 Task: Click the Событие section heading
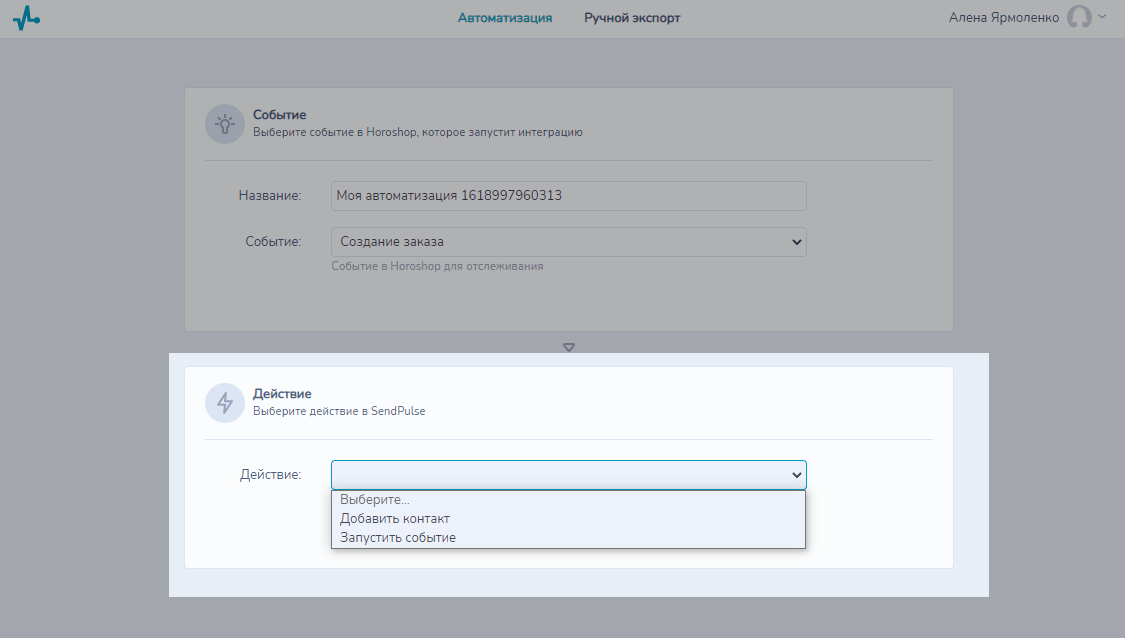pos(279,115)
